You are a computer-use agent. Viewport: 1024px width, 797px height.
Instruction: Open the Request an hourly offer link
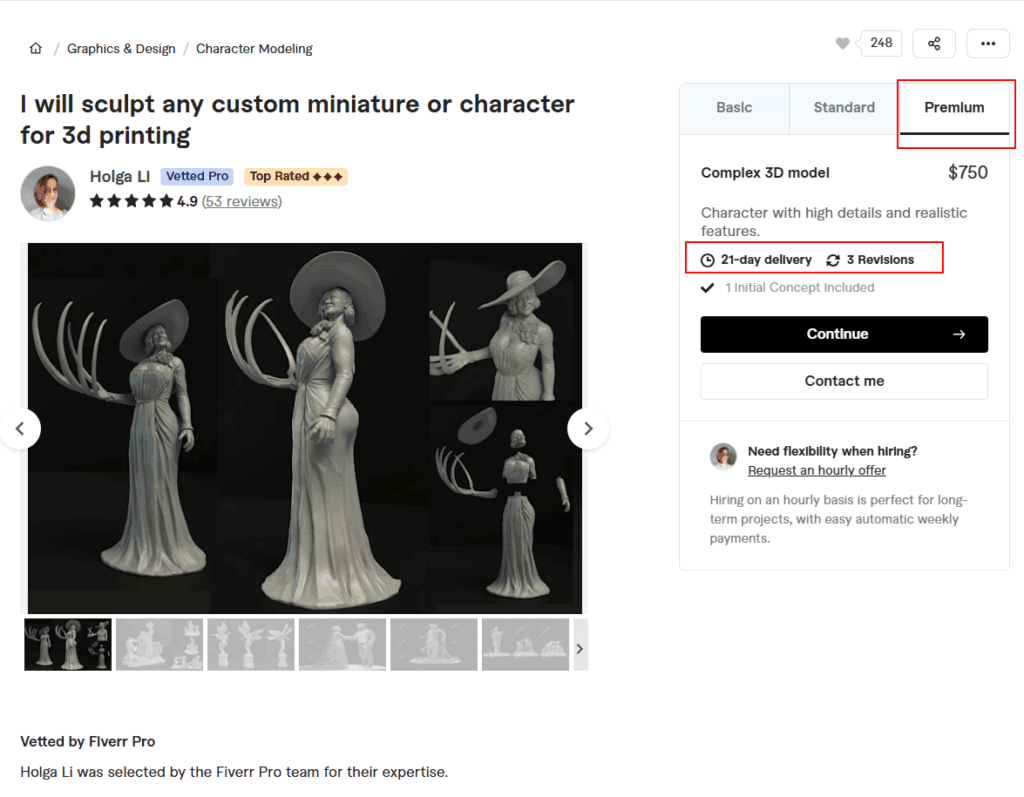816,470
